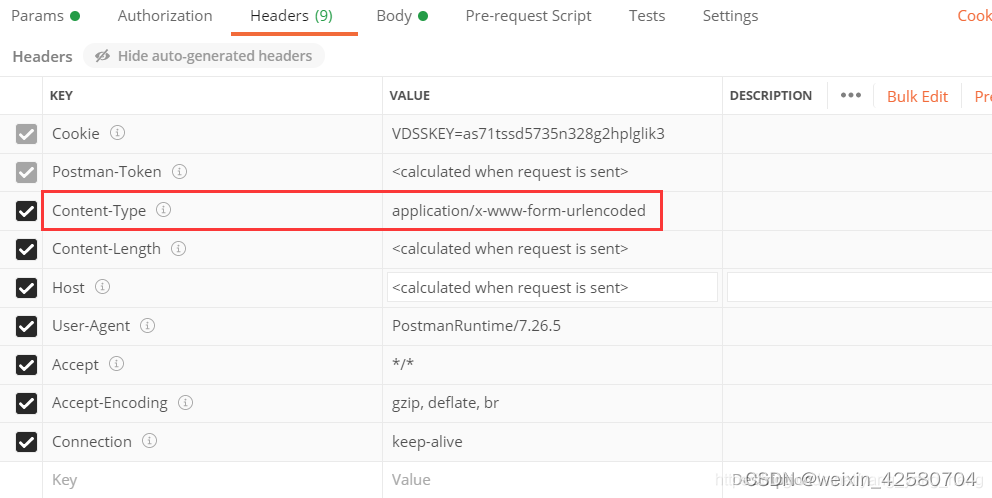This screenshot has height=498, width=992.
Task: Disable the User-Agent header checkbox
Action: (x=26, y=326)
